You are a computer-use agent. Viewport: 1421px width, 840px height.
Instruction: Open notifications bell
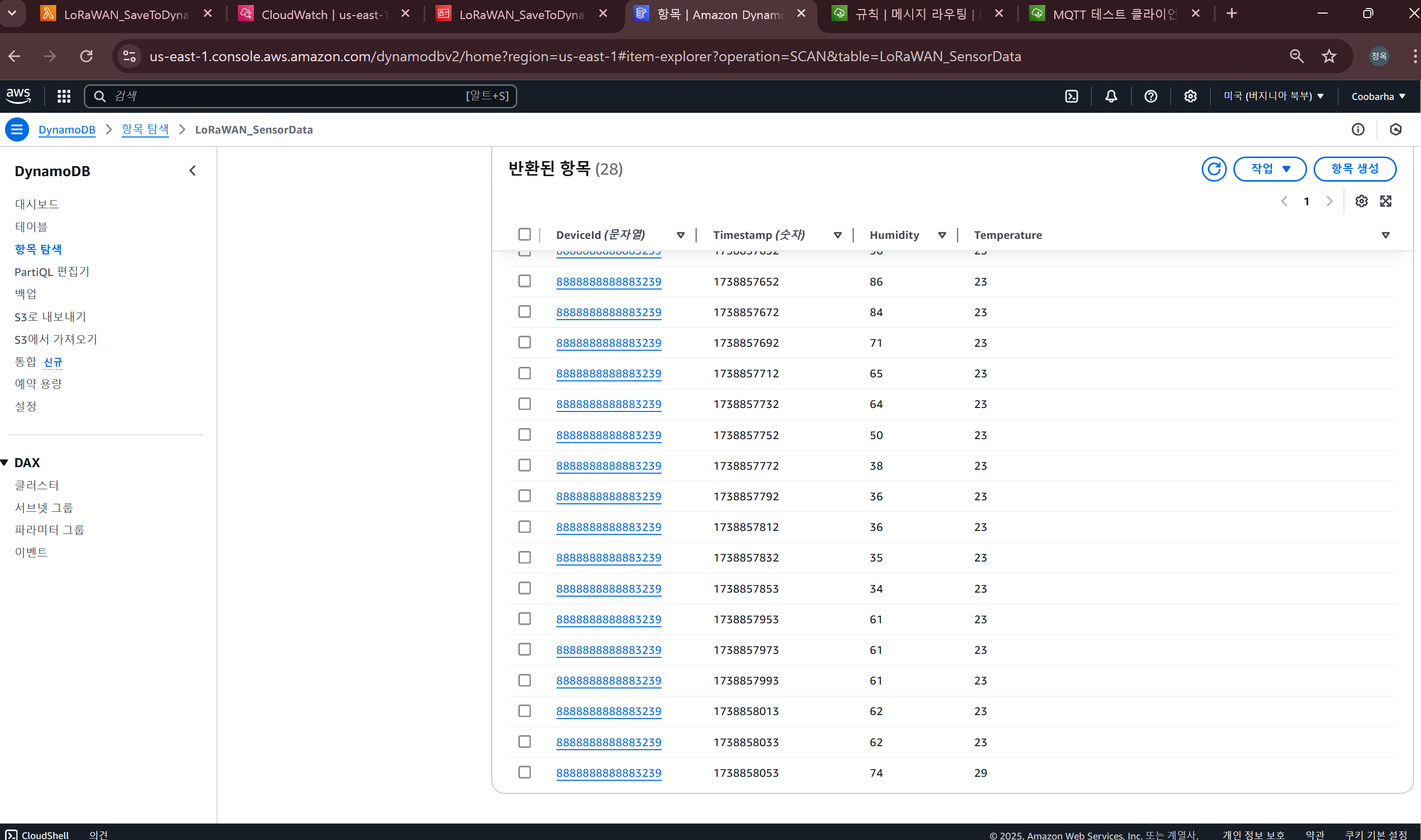[1111, 96]
